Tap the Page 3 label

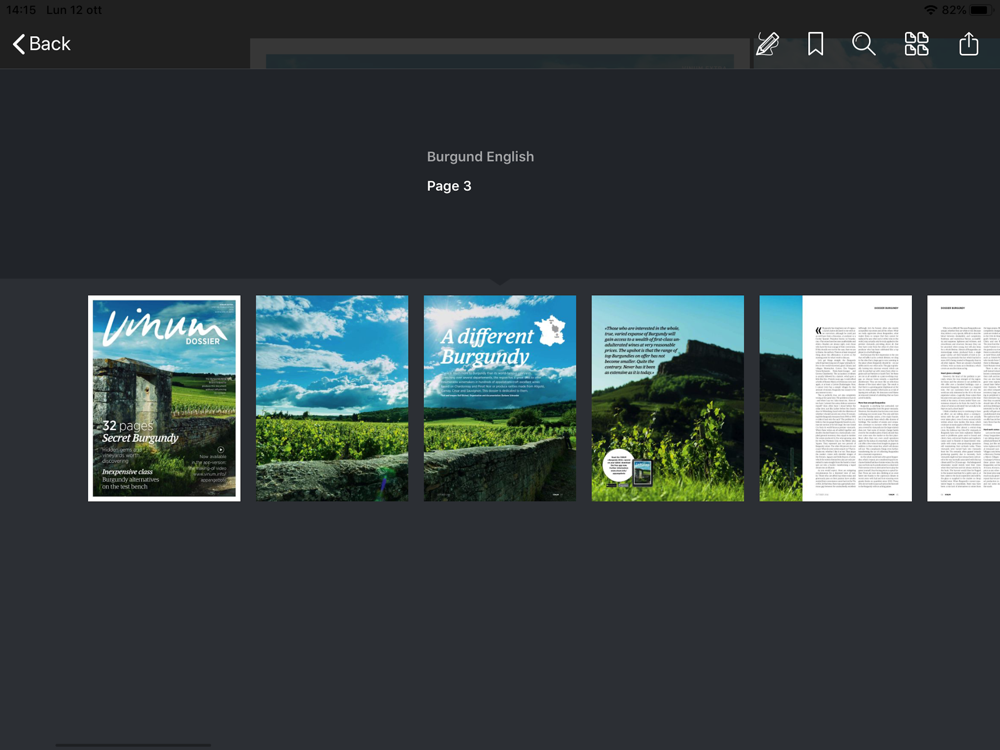pyautogui.click(x=449, y=186)
